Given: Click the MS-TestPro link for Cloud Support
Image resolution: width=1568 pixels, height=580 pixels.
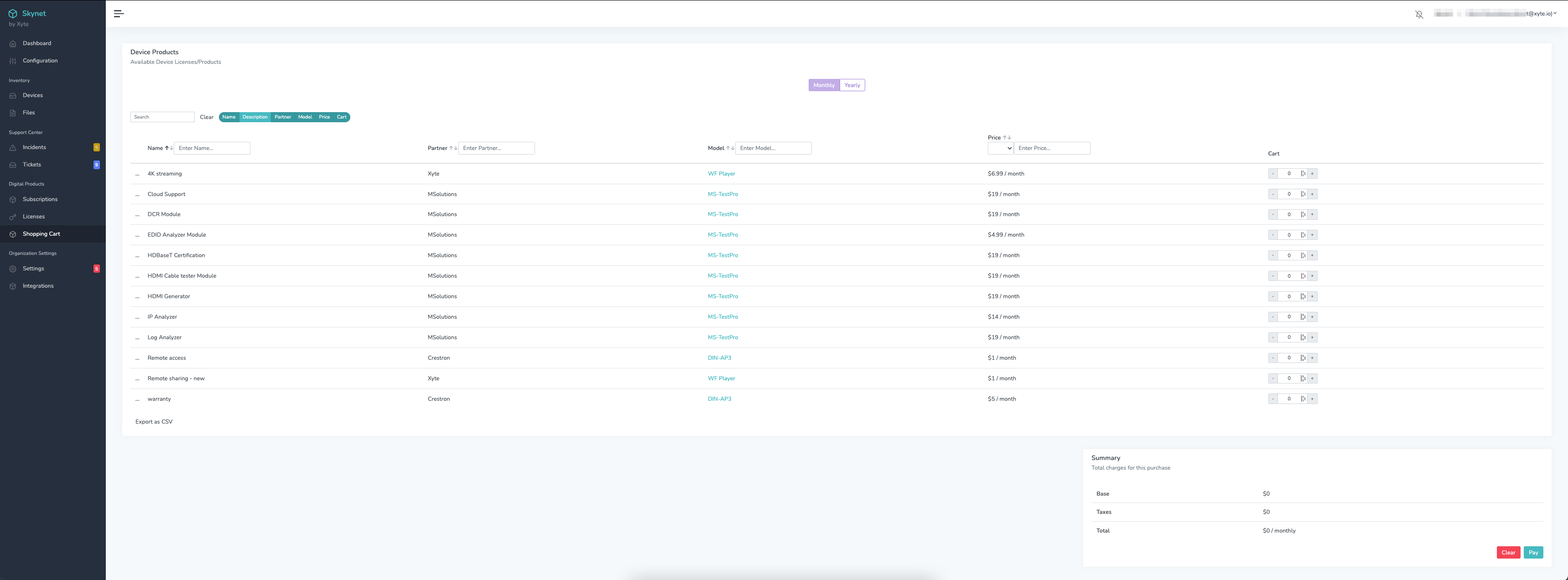Looking at the screenshot, I should tap(722, 194).
